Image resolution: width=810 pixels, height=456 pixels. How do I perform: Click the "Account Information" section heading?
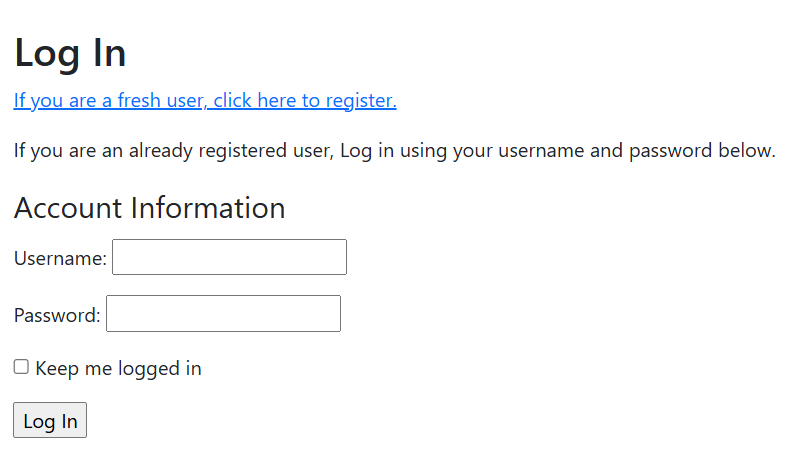click(x=149, y=208)
